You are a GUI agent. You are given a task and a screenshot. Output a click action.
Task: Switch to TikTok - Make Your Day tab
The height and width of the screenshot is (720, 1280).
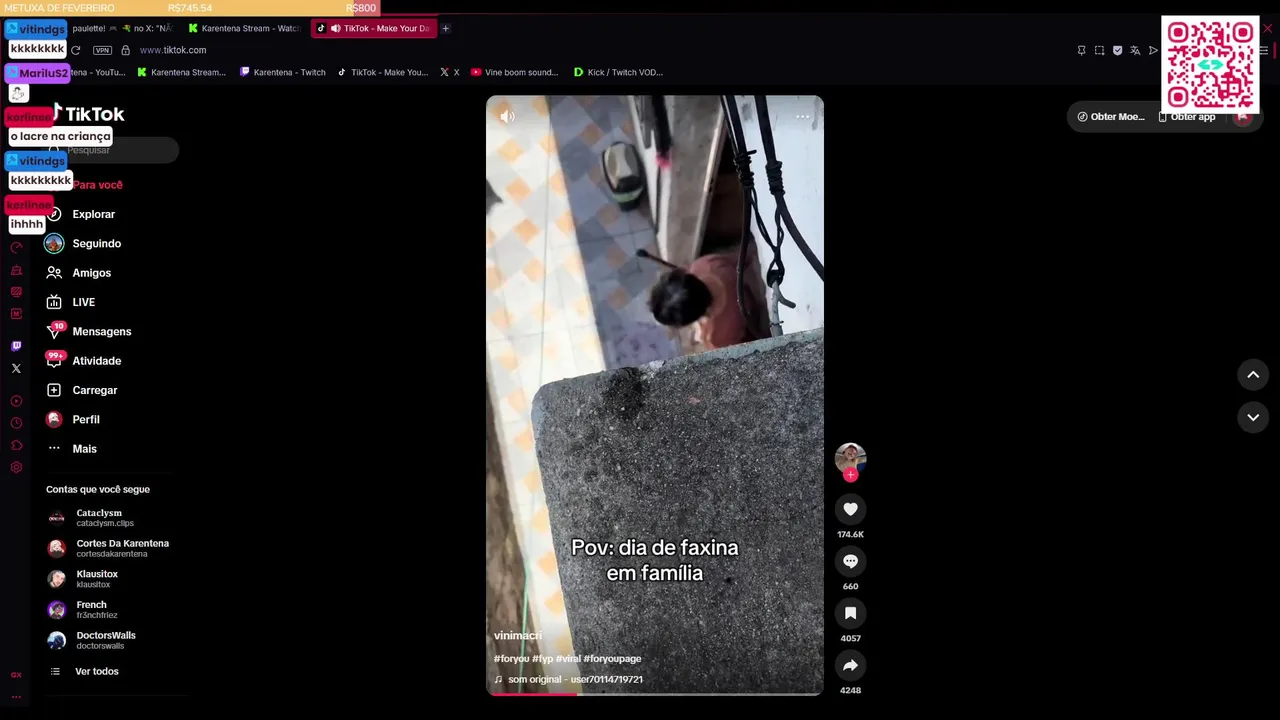pyautogui.click(x=375, y=28)
